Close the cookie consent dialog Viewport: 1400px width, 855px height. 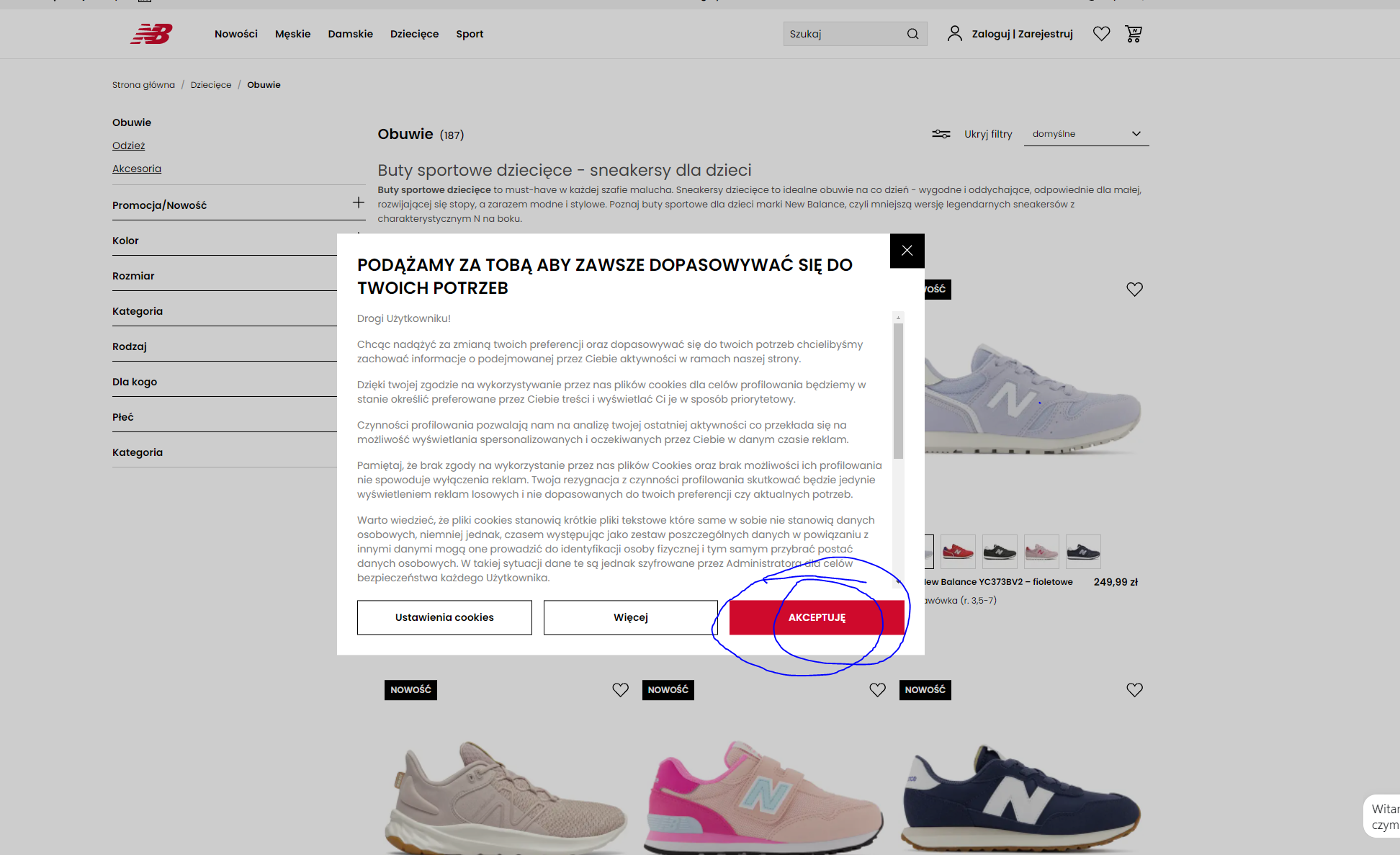(907, 251)
